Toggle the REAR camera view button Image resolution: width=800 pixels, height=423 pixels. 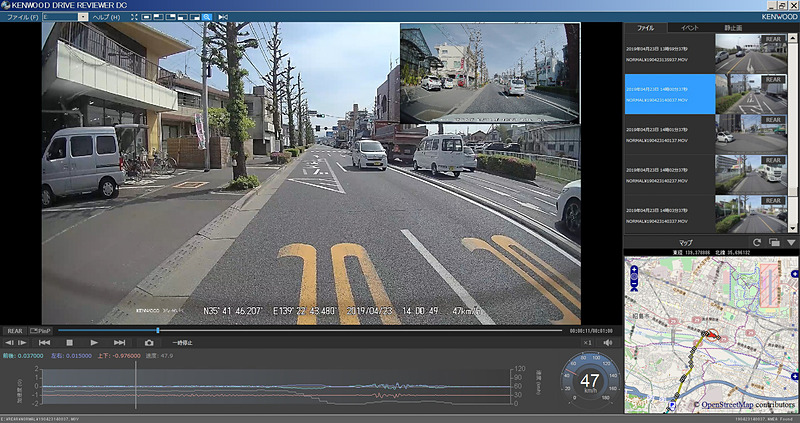[15, 331]
